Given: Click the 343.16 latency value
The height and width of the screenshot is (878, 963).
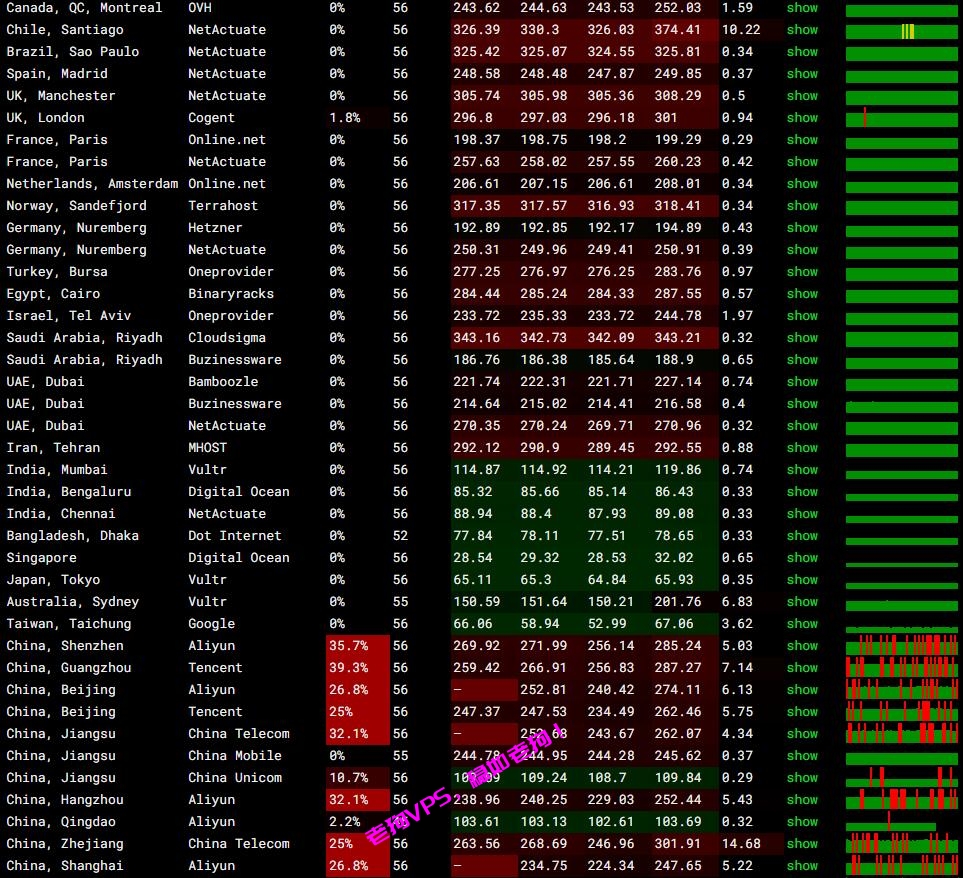Looking at the screenshot, I should (x=477, y=338).
